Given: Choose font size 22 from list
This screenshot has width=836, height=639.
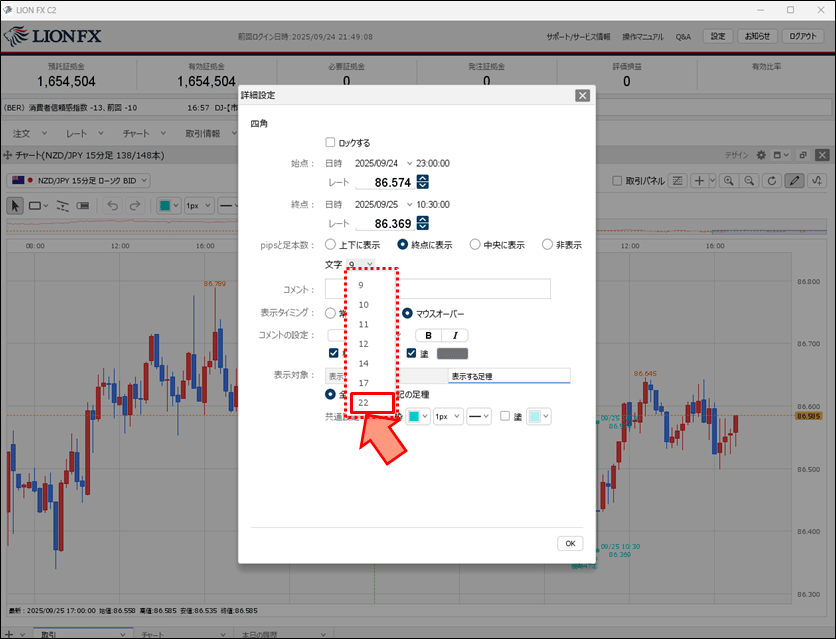Looking at the screenshot, I should [365, 403].
